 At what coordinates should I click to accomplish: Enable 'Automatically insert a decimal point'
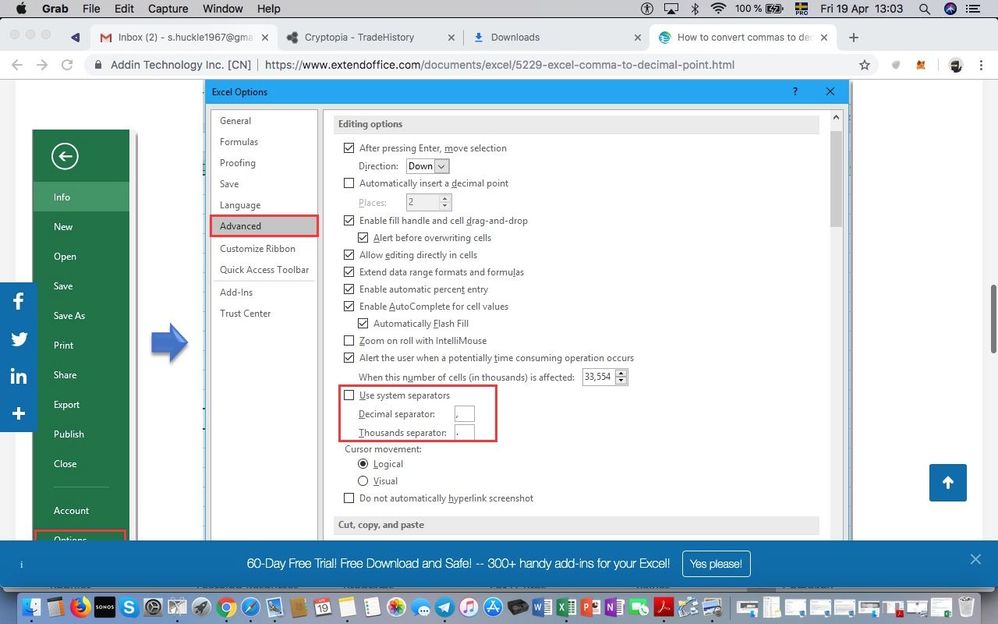point(349,183)
